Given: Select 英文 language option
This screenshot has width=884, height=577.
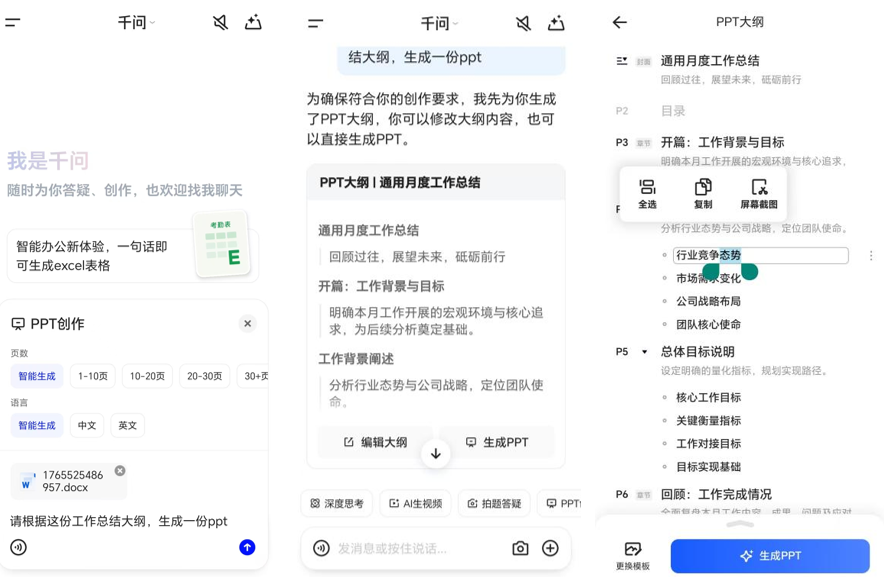Looking at the screenshot, I should point(127,425).
